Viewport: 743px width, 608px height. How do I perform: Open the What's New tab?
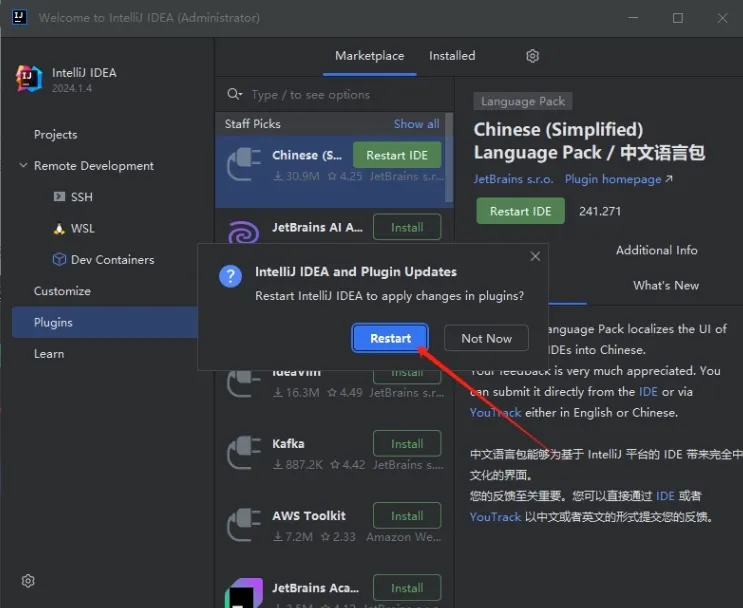click(x=666, y=285)
